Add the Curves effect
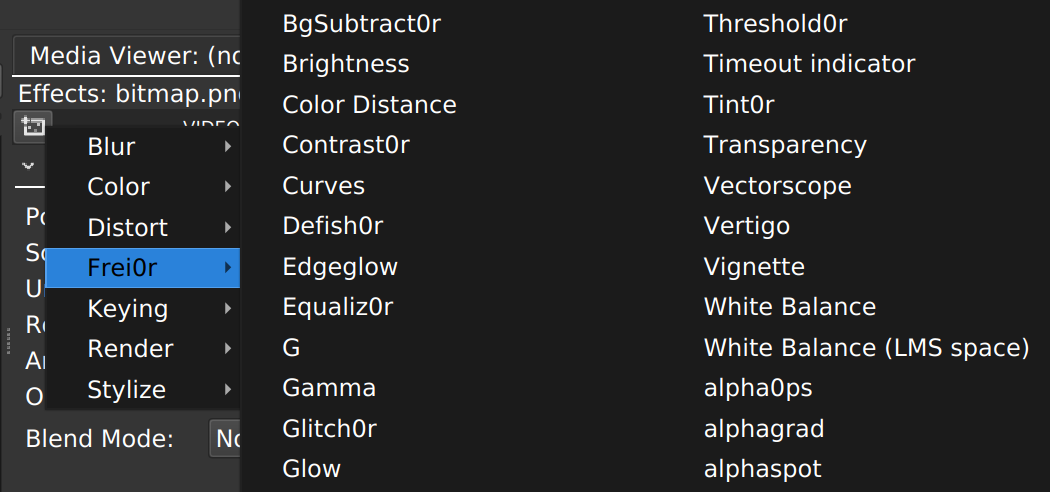1050x492 pixels. (x=323, y=185)
